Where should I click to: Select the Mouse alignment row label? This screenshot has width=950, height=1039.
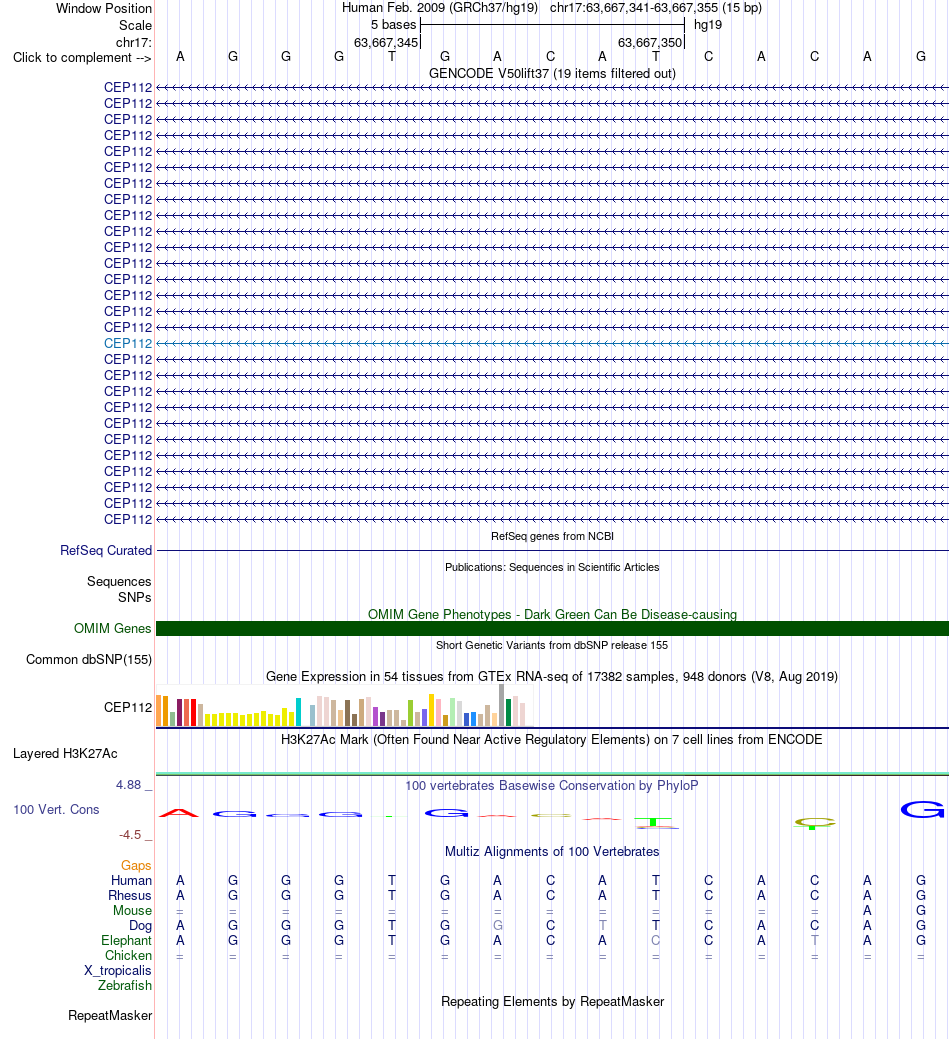[132, 910]
